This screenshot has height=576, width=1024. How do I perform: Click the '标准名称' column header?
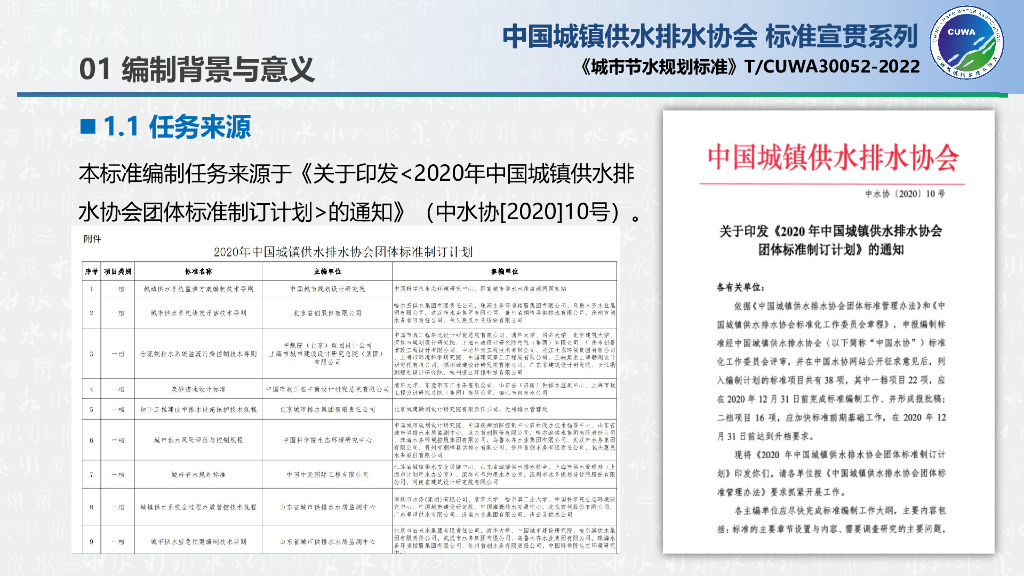point(199,271)
